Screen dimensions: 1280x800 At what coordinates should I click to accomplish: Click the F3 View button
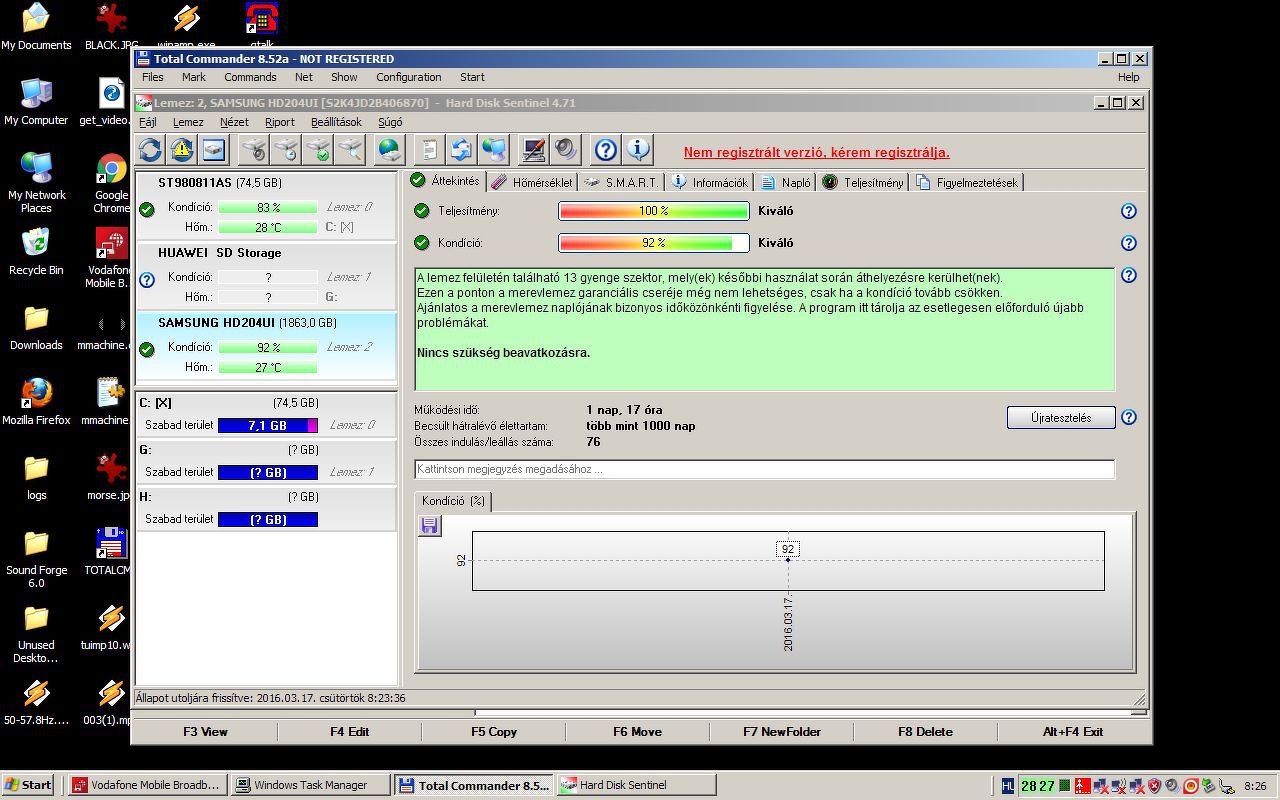coord(205,732)
